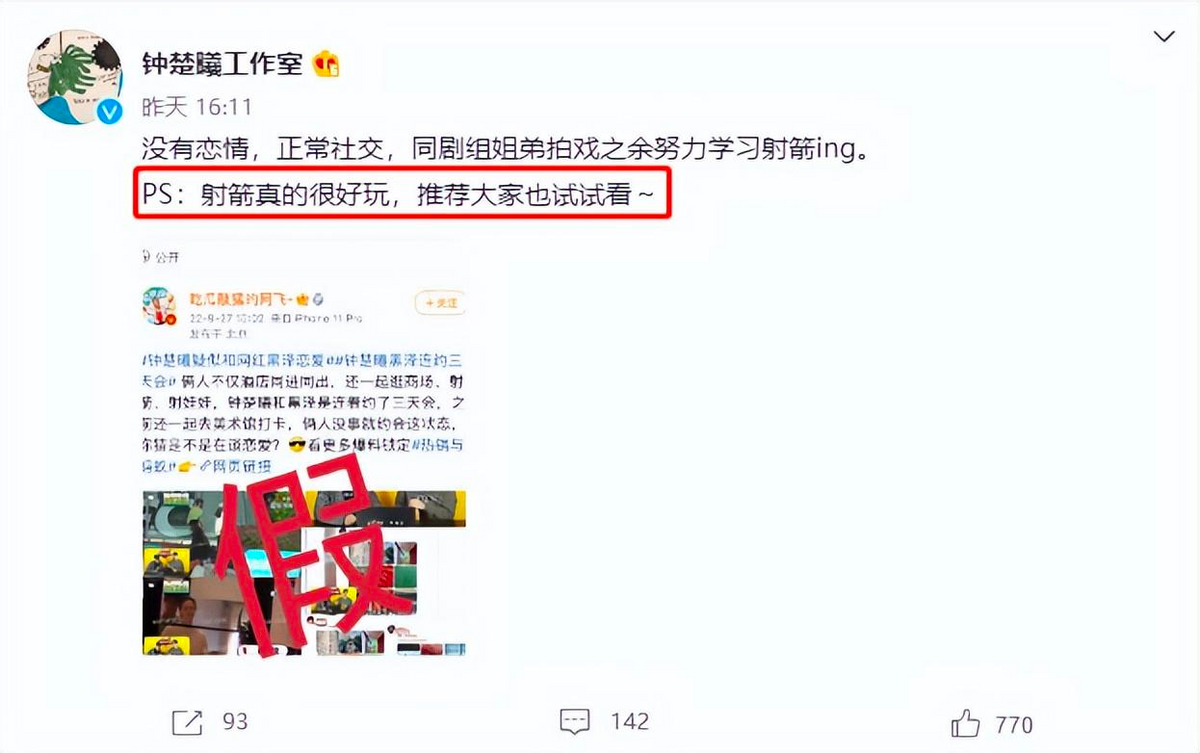
Task: Click the embedded reposter's small avatar
Action: pos(159,305)
